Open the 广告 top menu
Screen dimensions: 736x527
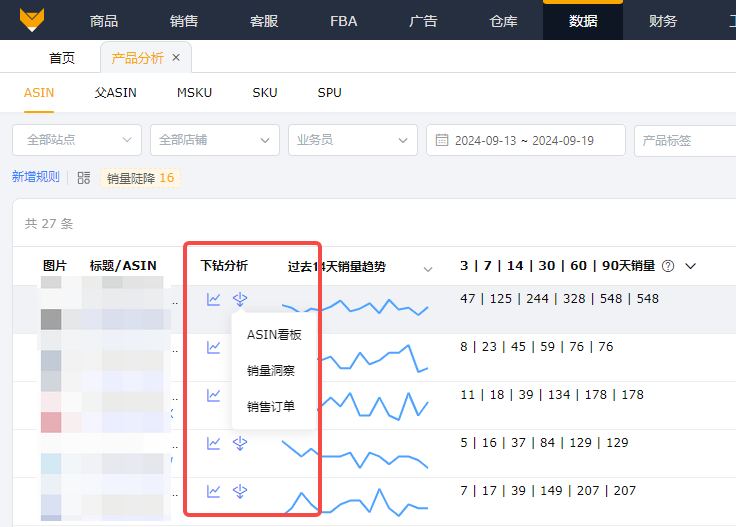423,21
